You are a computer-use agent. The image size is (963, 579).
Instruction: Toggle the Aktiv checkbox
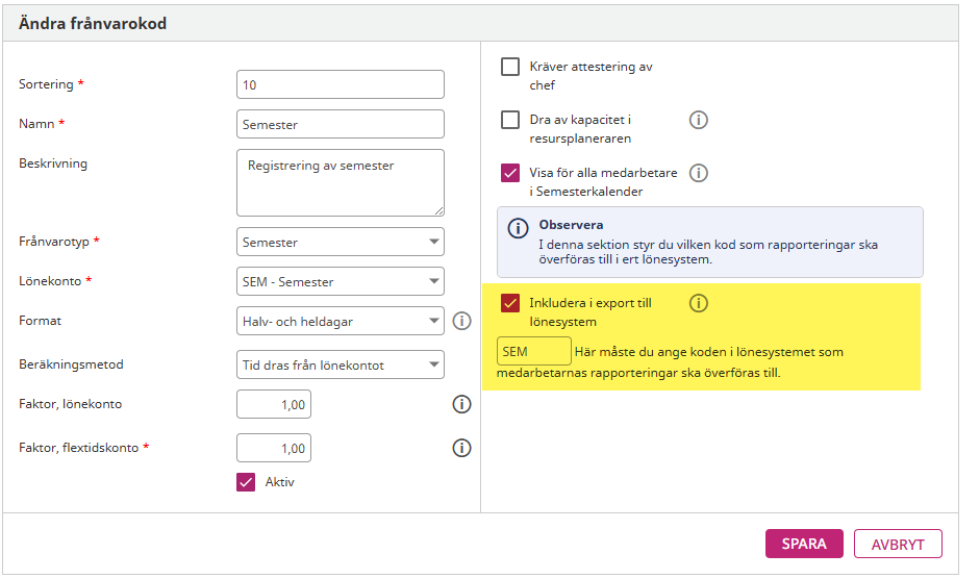246,480
